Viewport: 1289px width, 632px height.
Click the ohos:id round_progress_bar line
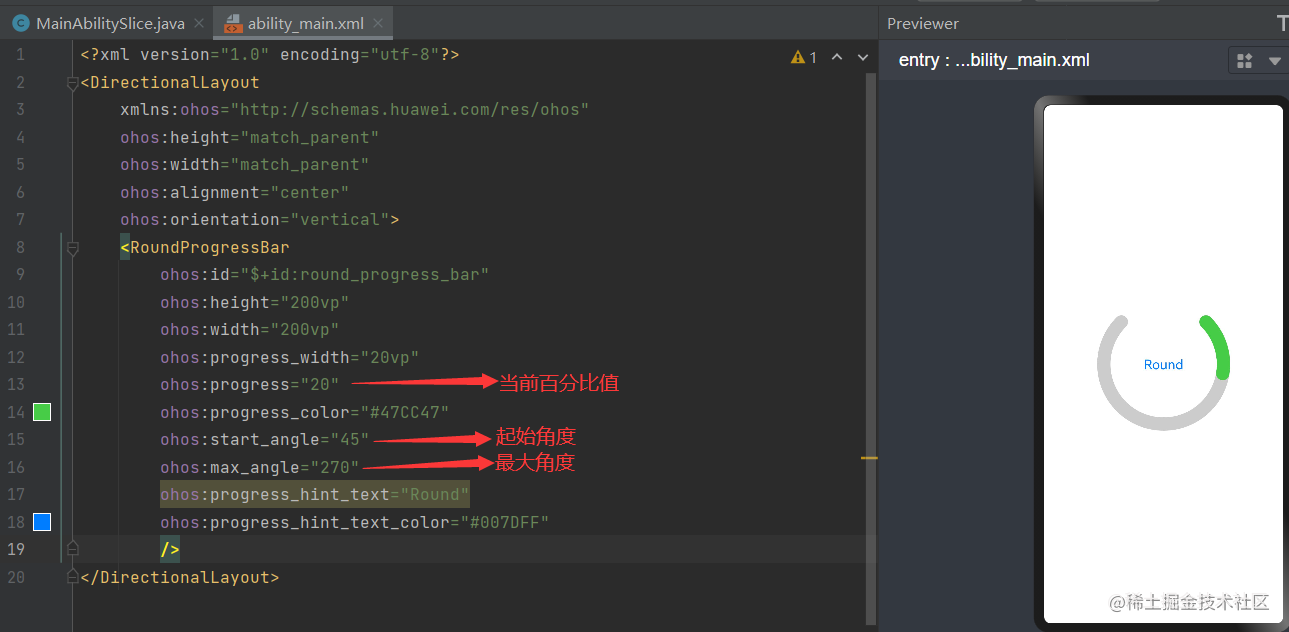[324, 274]
